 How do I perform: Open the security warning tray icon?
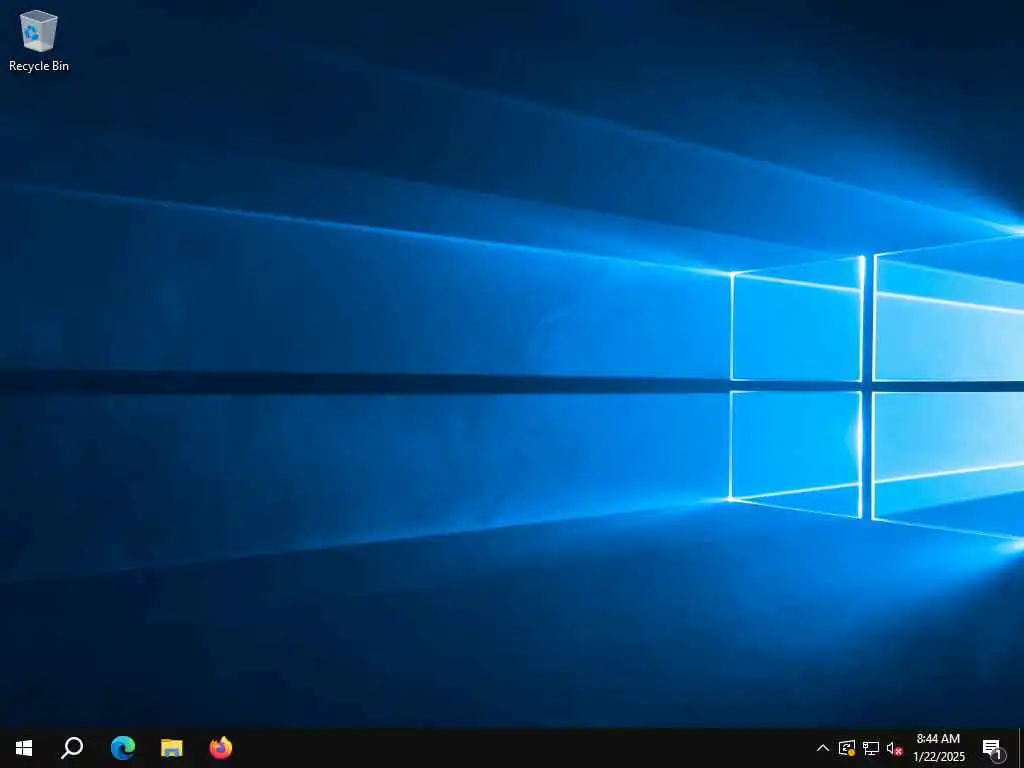847,748
